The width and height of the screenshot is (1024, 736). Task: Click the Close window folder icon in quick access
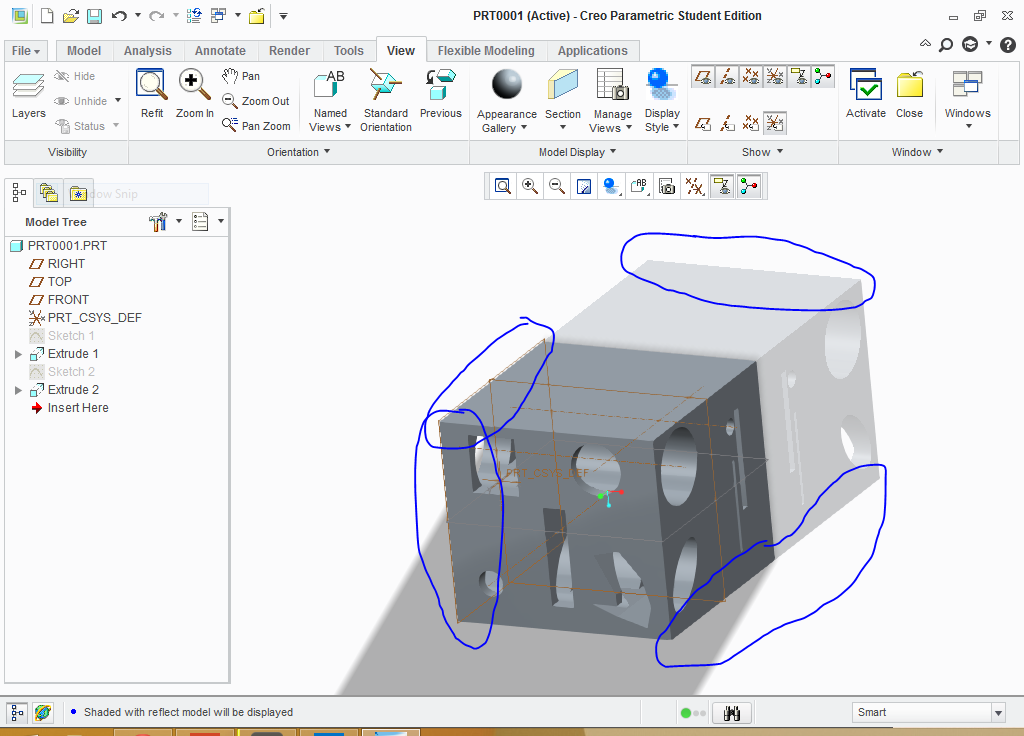point(256,16)
